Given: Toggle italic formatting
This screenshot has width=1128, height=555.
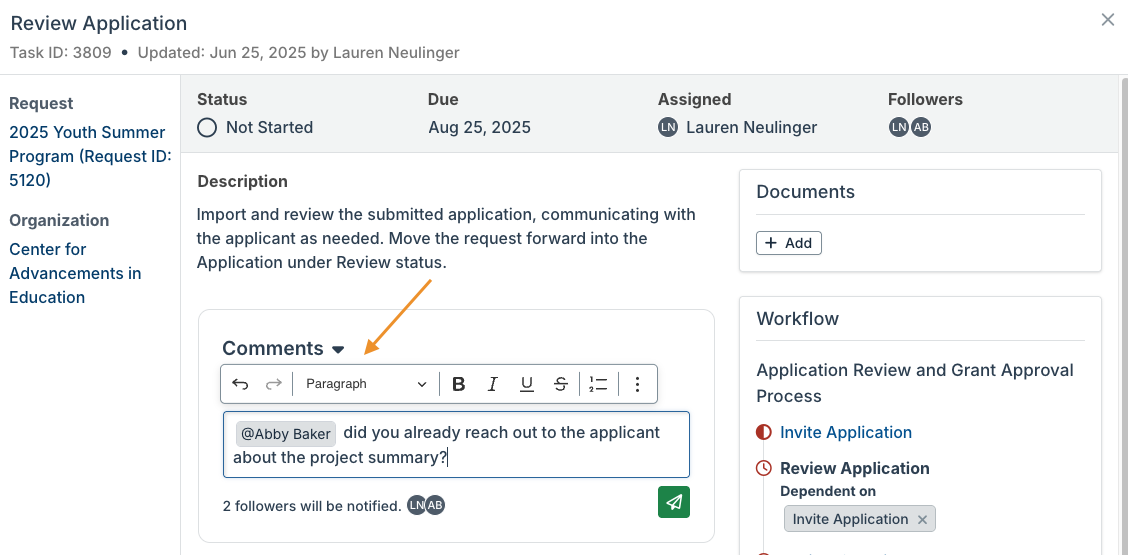Looking at the screenshot, I should pyautogui.click(x=492, y=384).
